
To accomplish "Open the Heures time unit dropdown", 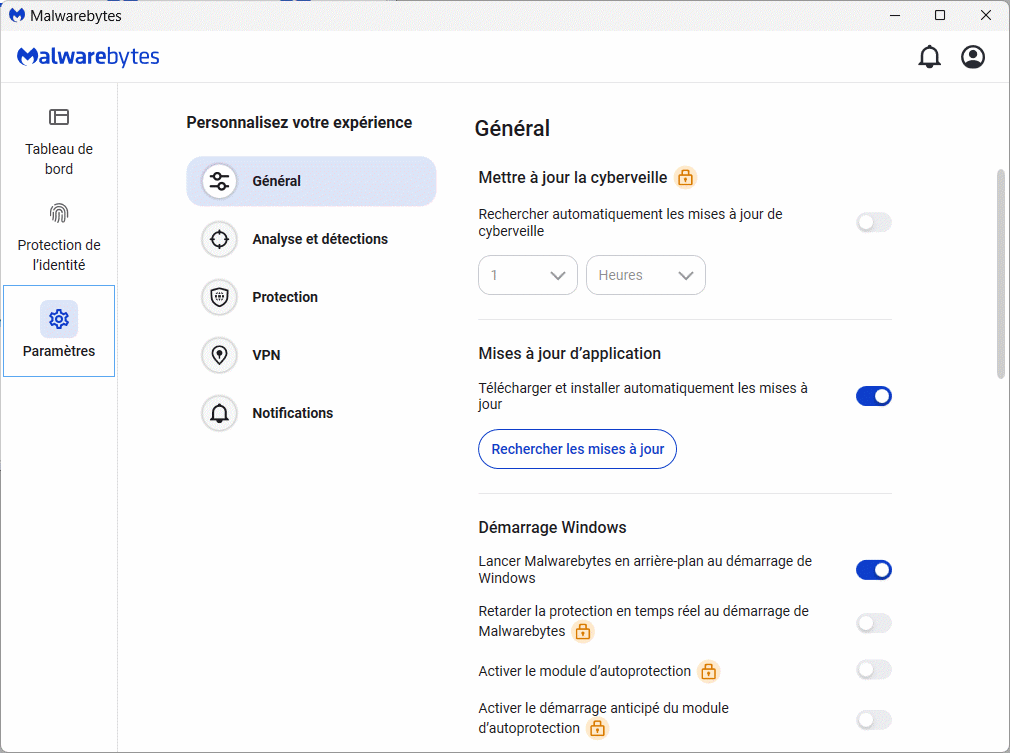I will tap(645, 275).
